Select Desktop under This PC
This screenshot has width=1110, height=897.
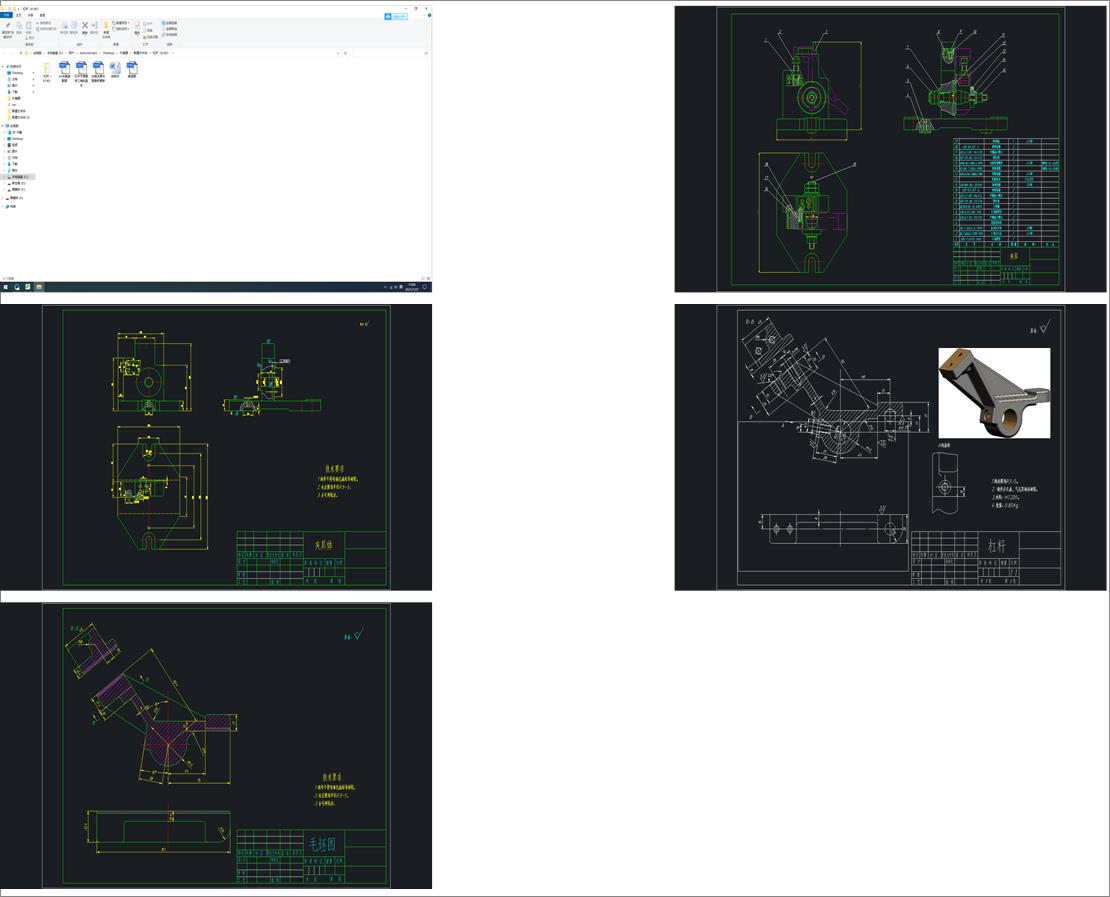click(x=17, y=139)
